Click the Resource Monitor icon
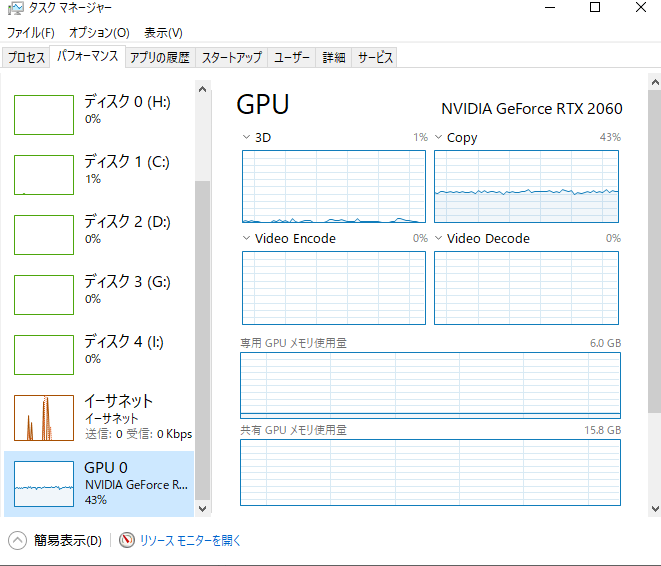 coord(127,540)
